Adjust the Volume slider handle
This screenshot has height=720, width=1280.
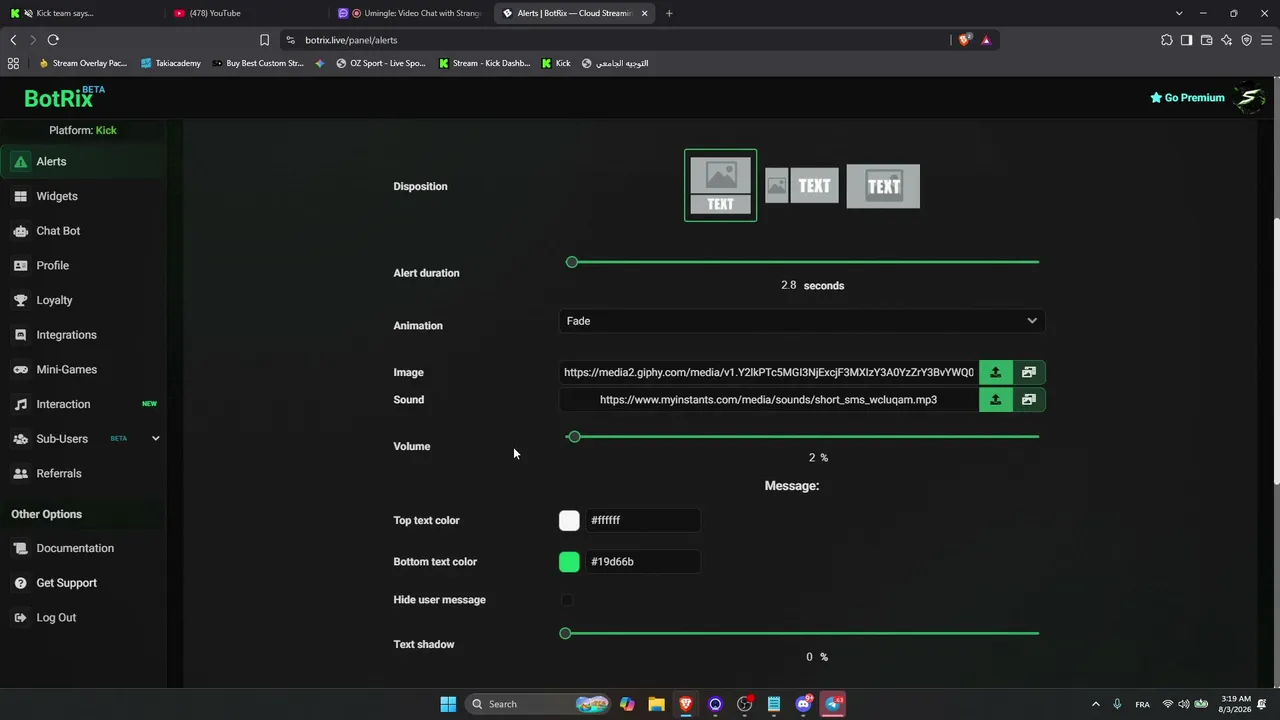pyautogui.click(x=574, y=437)
